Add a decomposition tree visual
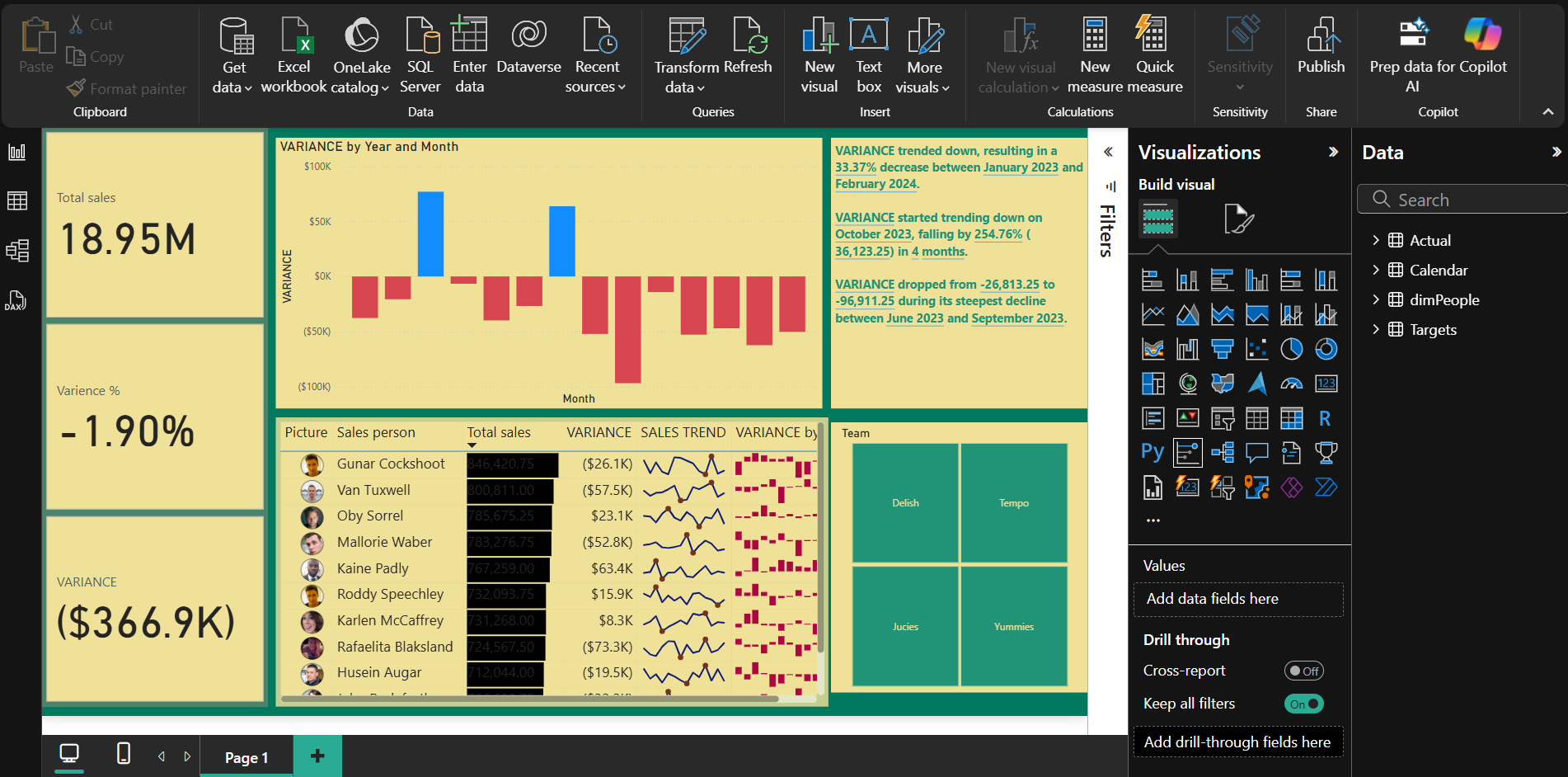The height and width of the screenshot is (777, 1568). point(1222,452)
